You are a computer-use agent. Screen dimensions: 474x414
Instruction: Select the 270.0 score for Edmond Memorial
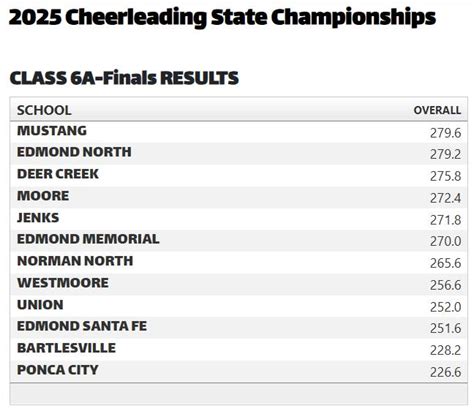click(445, 241)
